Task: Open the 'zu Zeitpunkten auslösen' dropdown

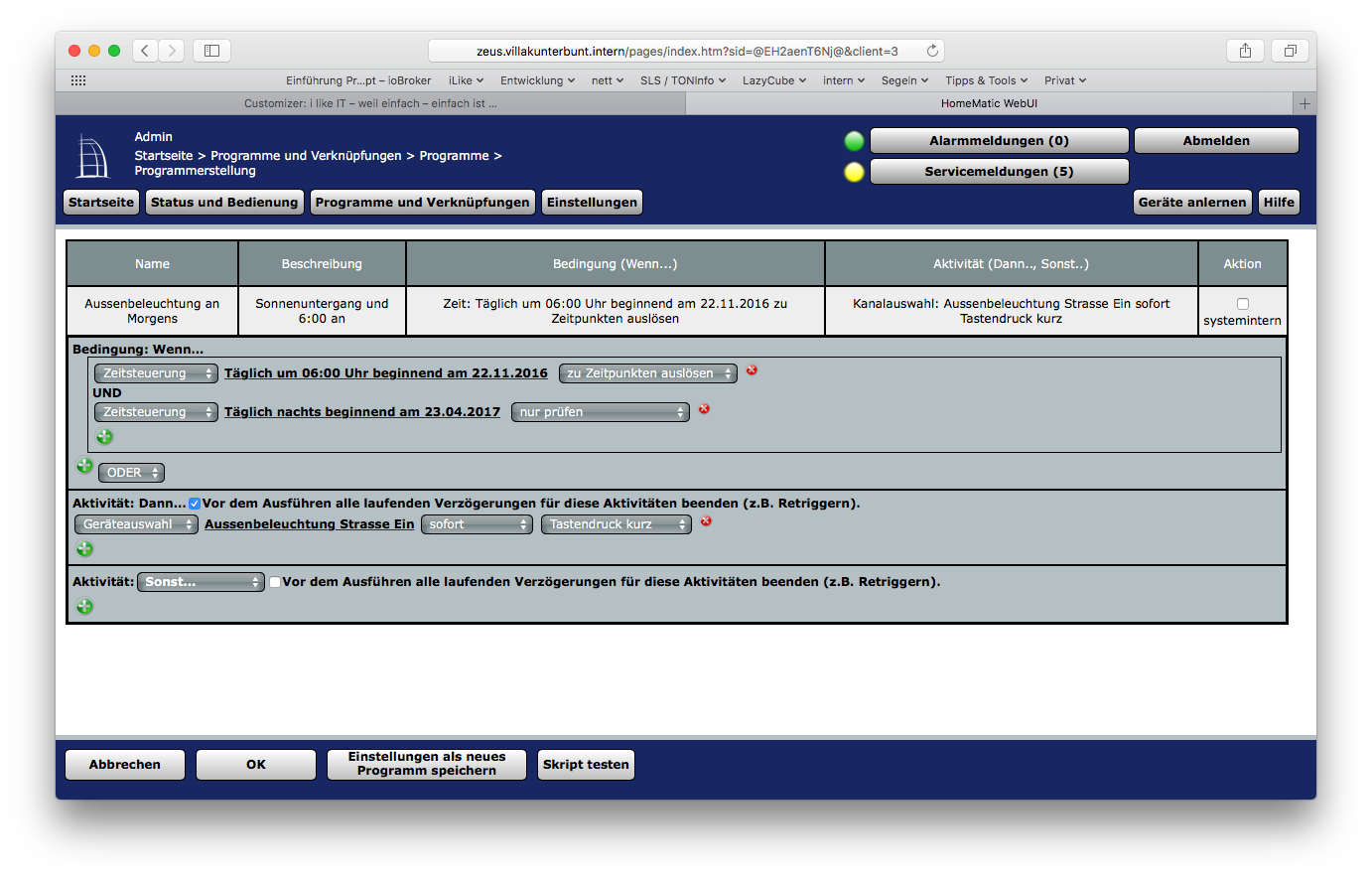Action: pyautogui.click(x=648, y=373)
